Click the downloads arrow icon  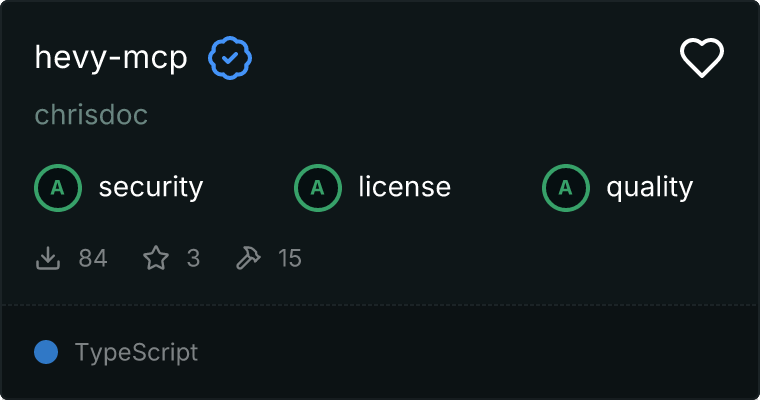click(x=48, y=259)
